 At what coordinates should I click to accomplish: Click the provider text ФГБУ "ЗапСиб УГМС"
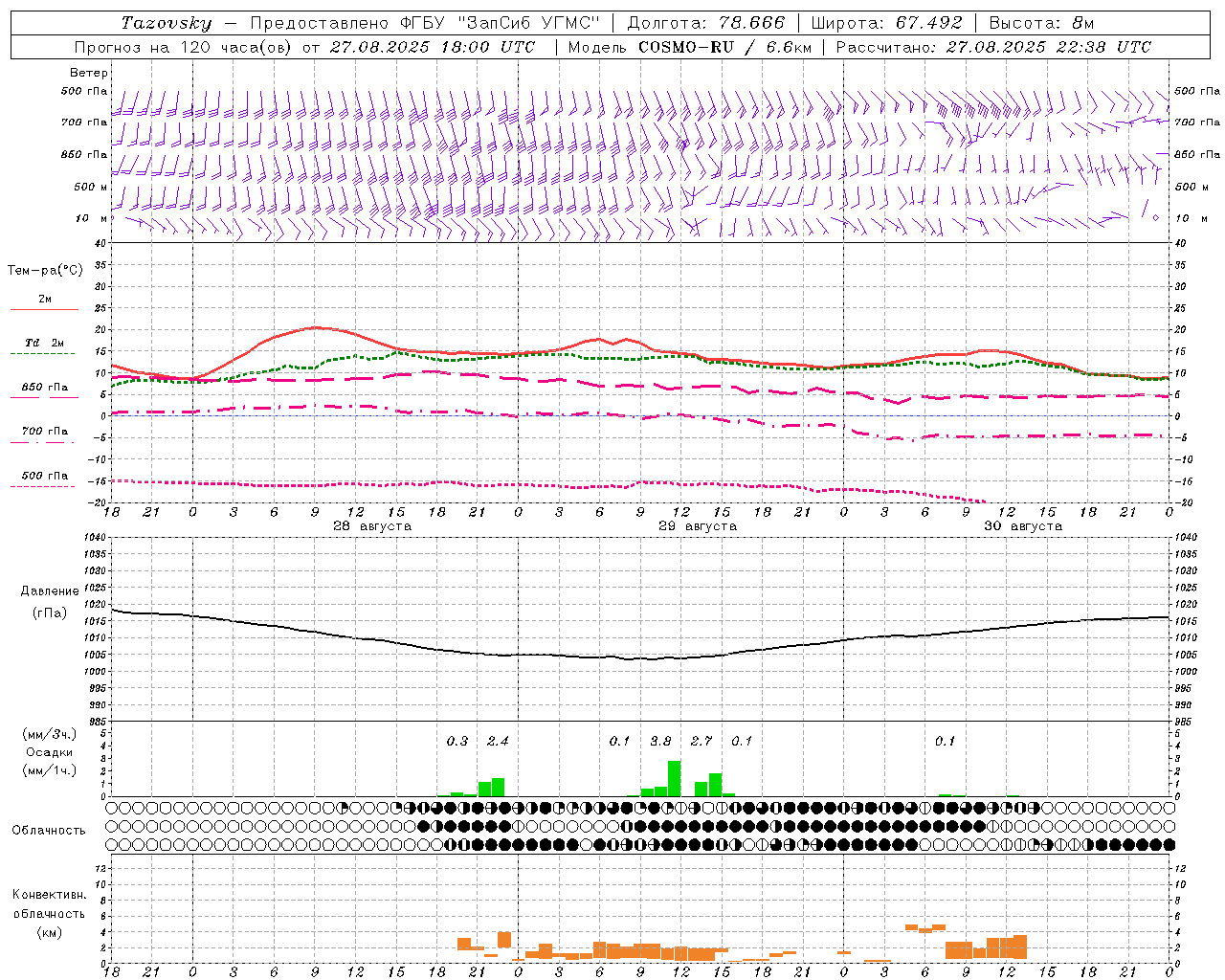[x=501, y=23]
